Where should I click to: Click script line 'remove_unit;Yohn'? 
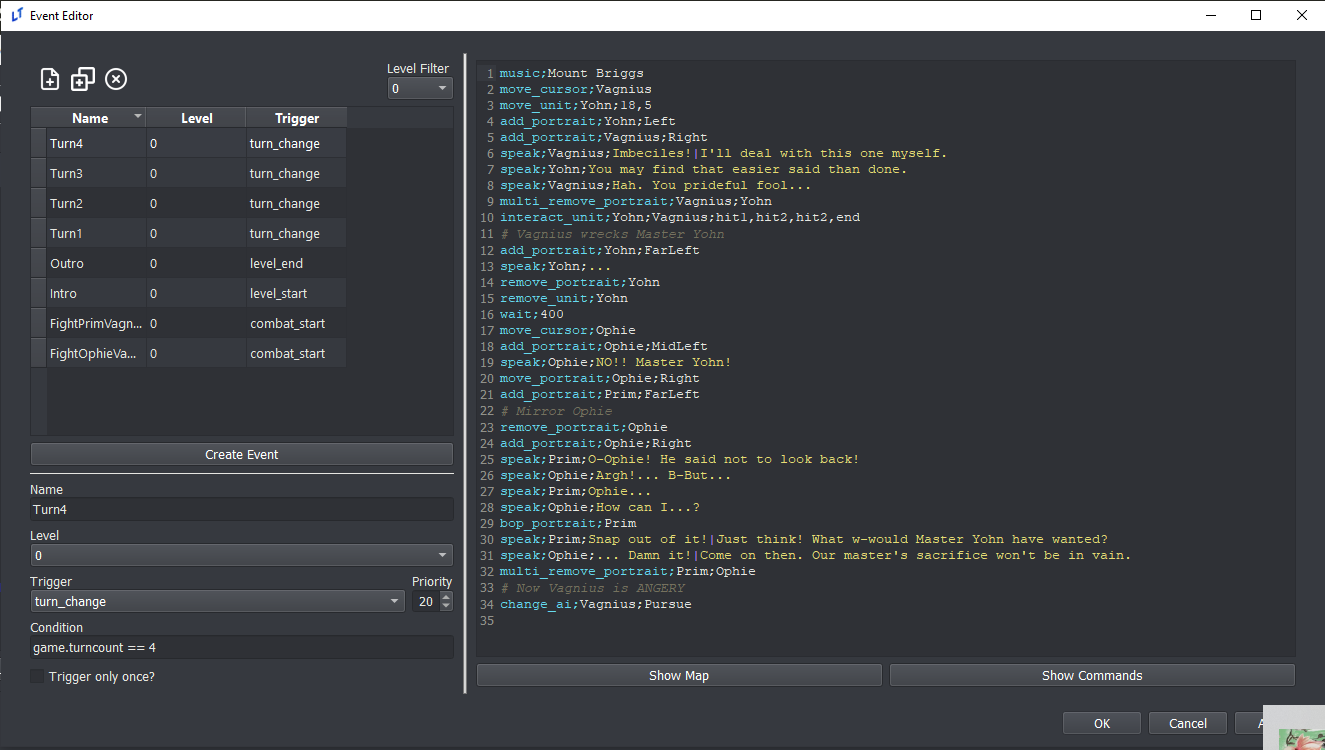coord(564,298)
